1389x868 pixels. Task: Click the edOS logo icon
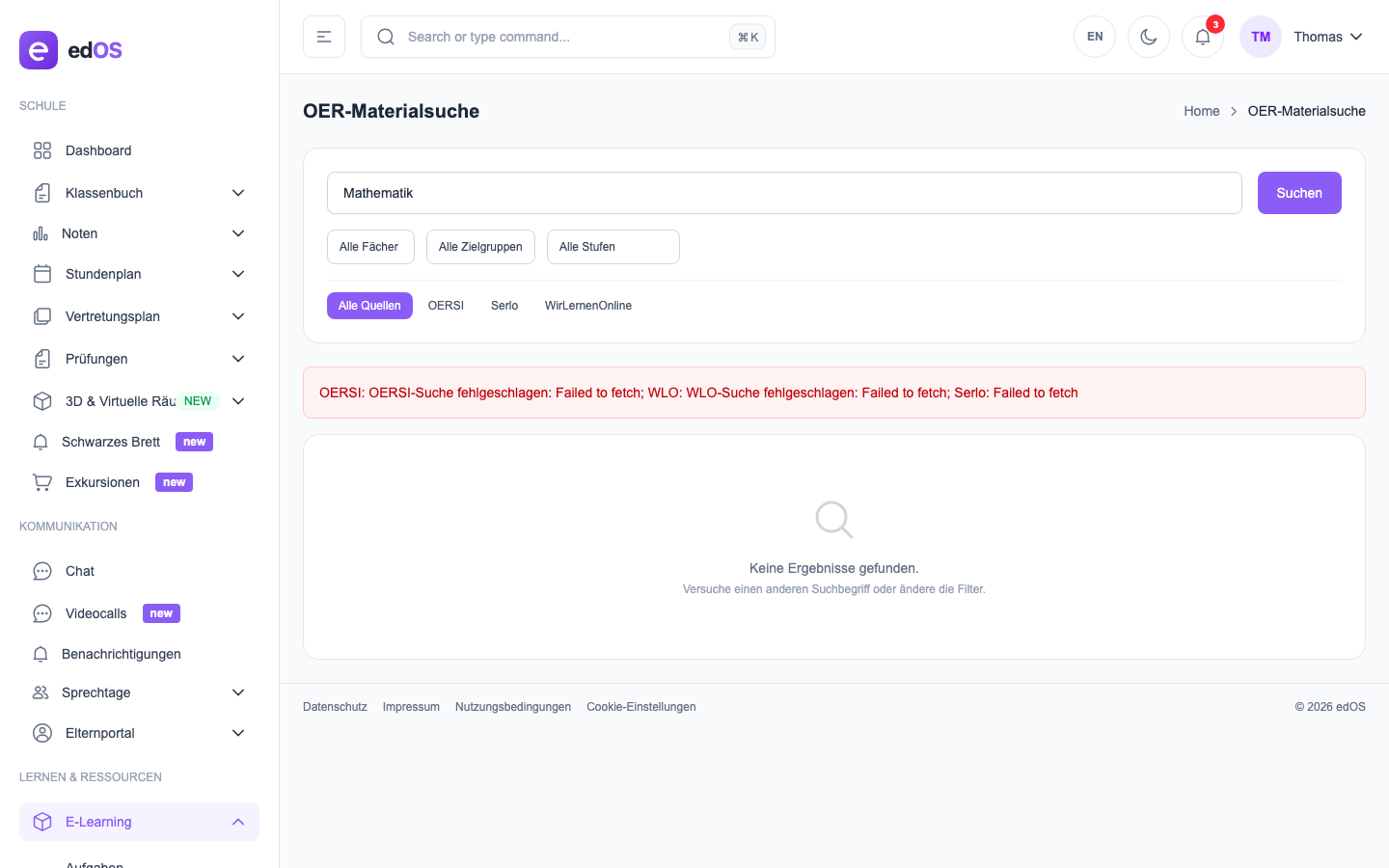(x=39, y=50)
